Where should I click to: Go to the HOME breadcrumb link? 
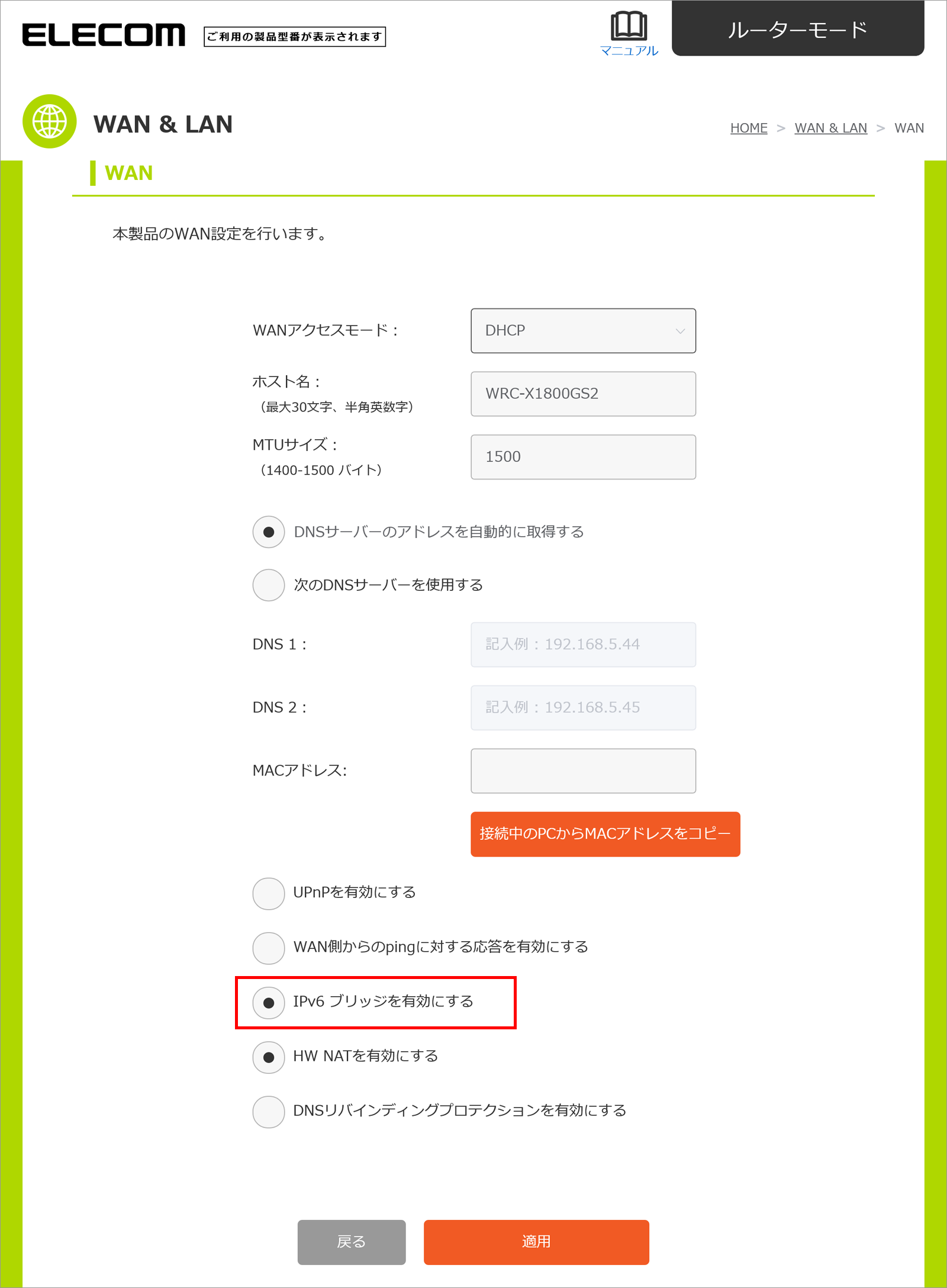(749, 128)
